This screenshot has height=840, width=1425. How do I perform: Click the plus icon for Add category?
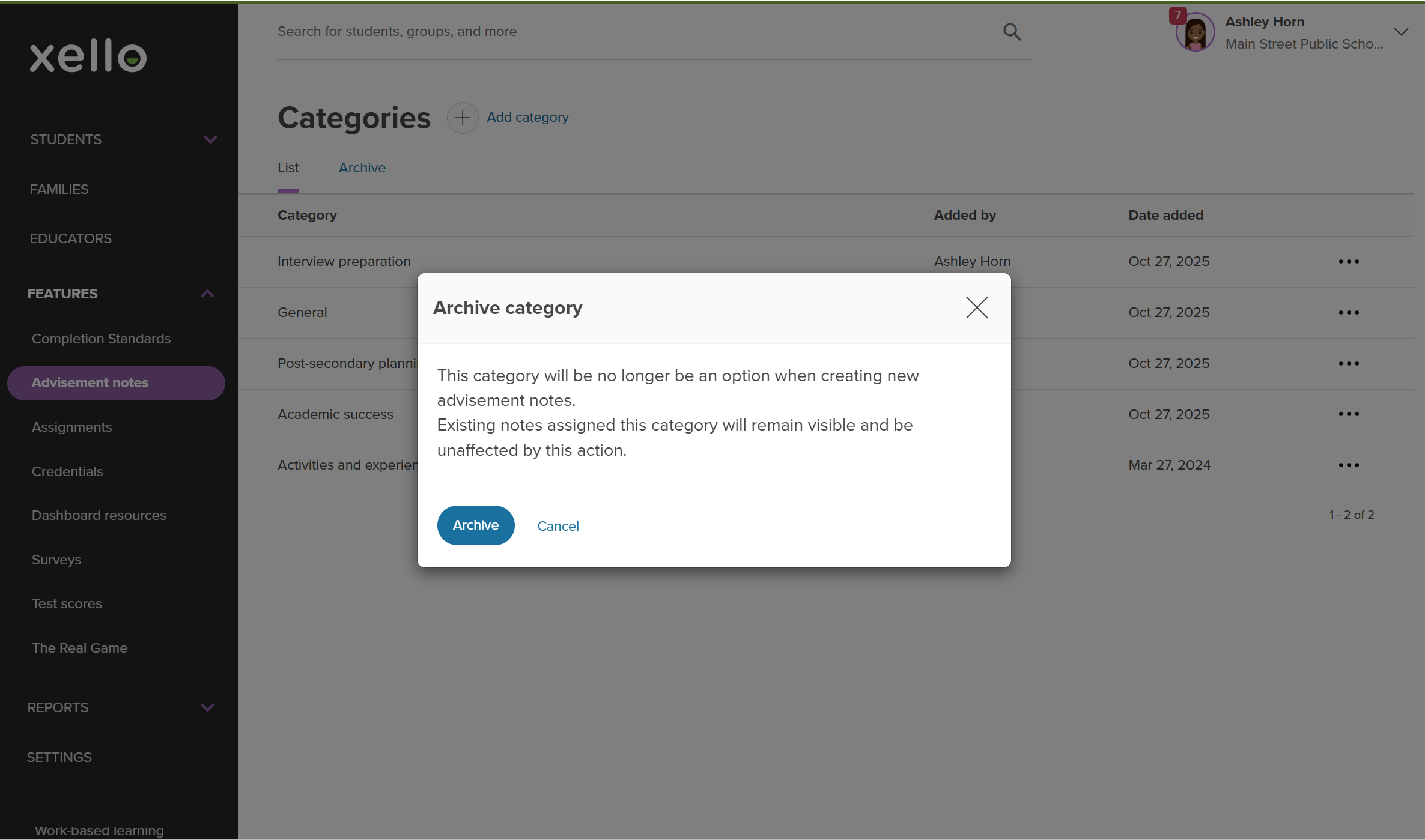(462, 118)
